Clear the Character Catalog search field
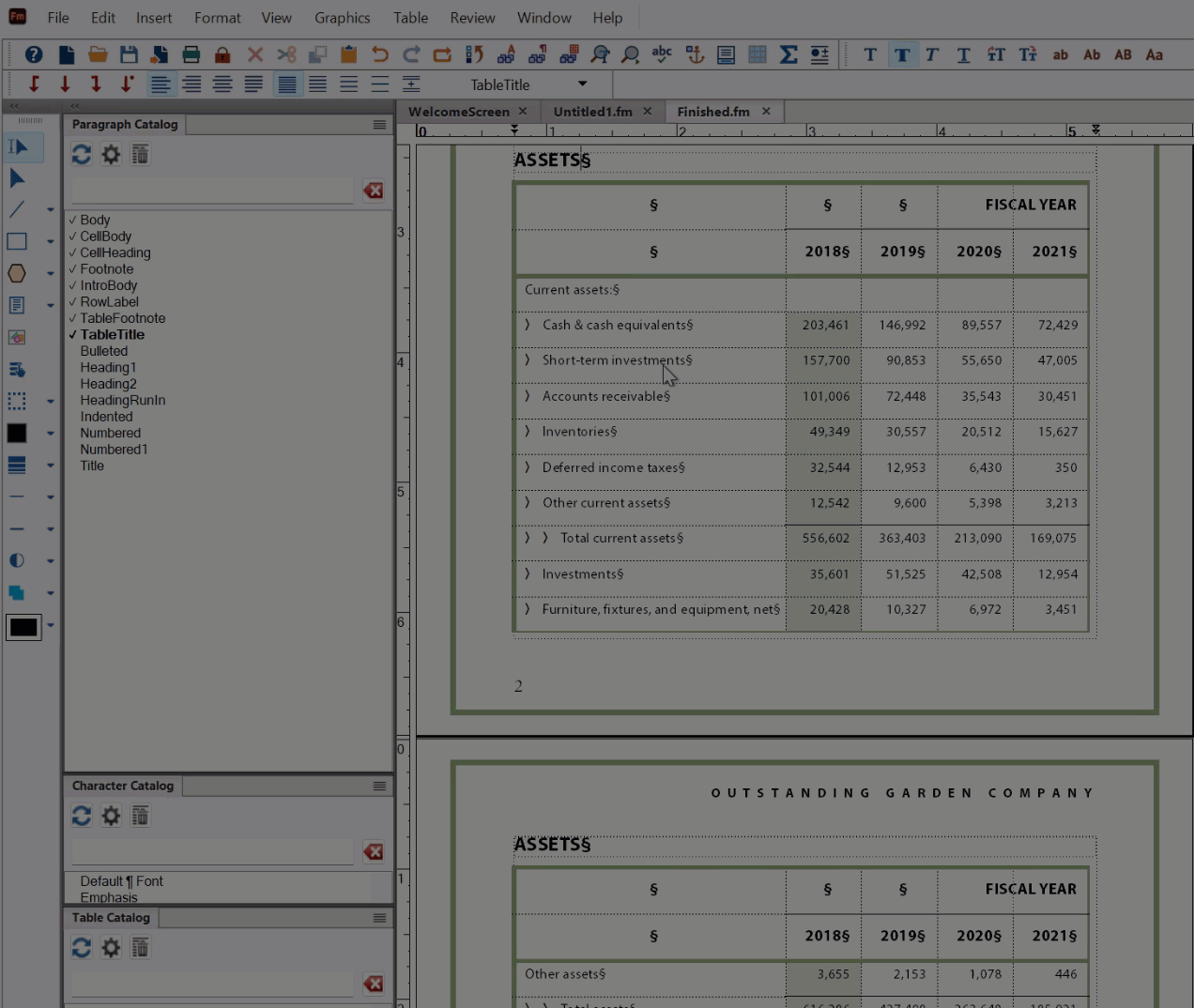 pos(373,852)
